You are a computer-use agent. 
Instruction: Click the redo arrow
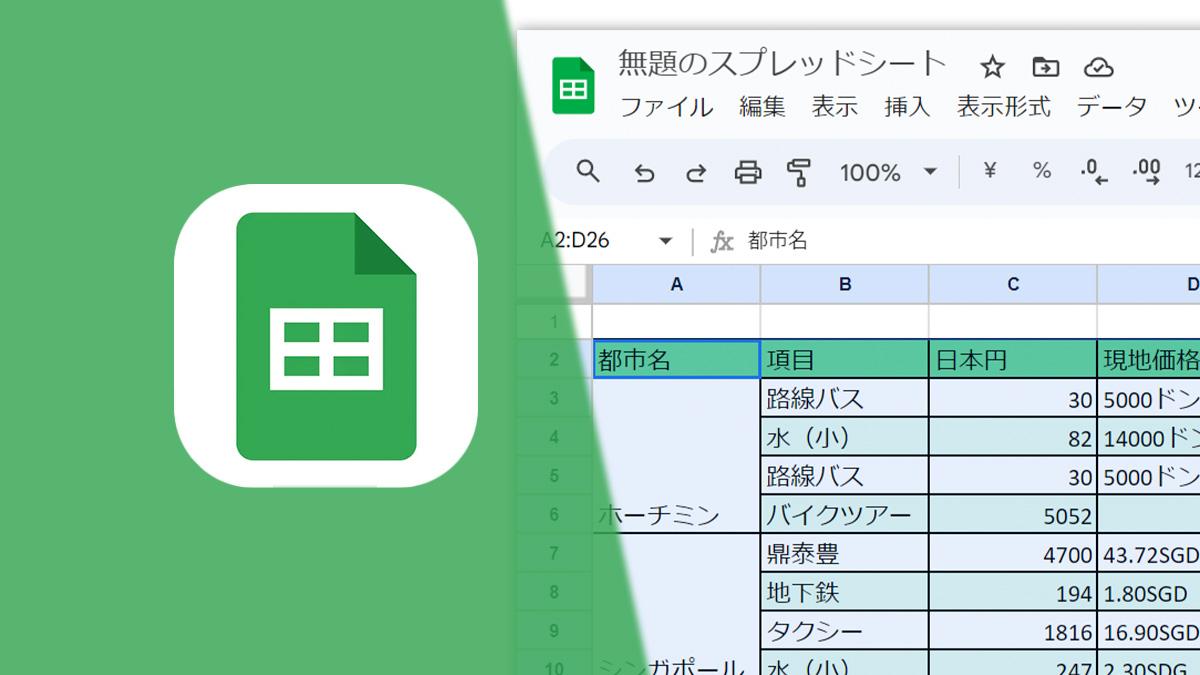click(696, 173)
